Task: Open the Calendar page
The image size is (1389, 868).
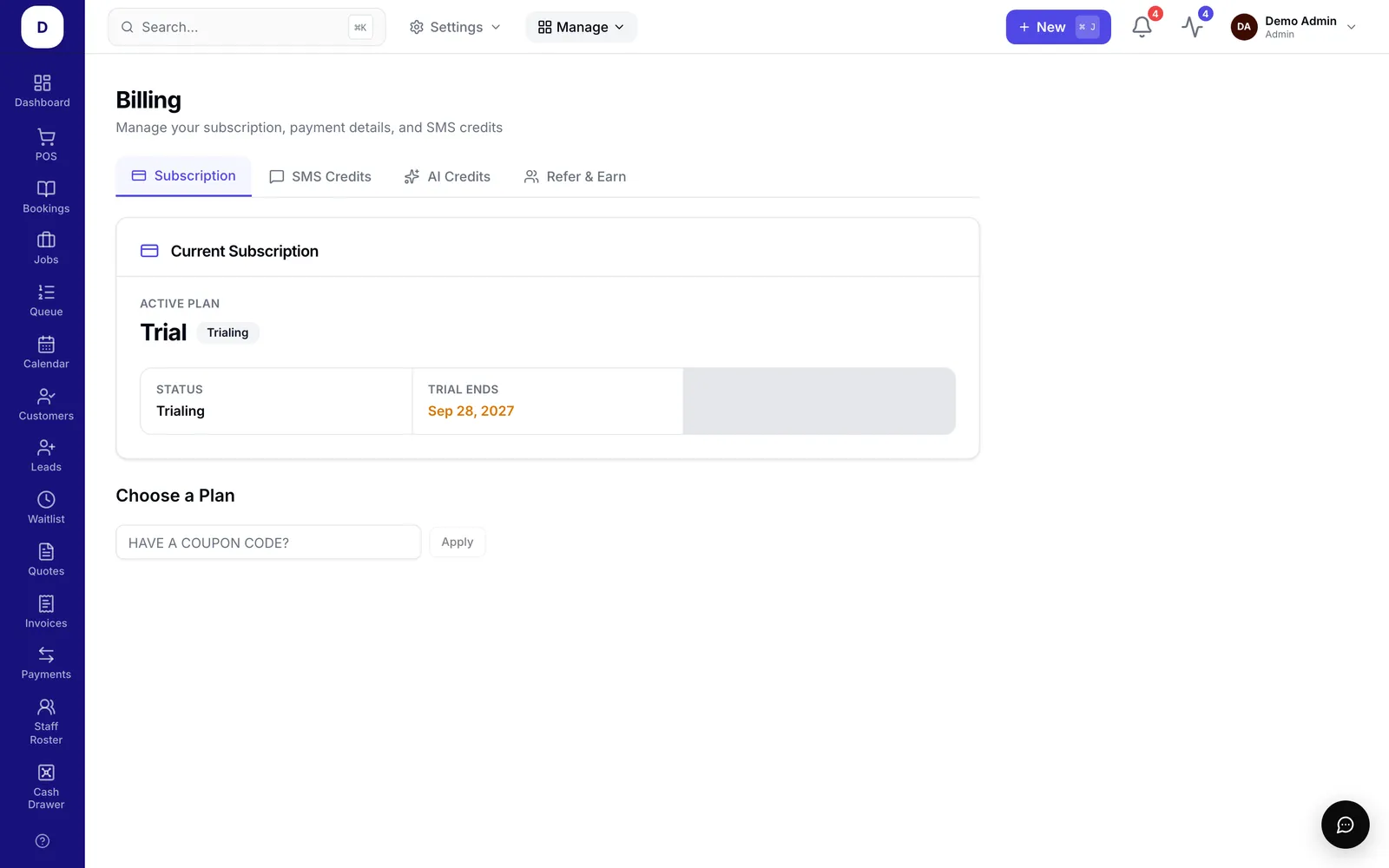Action: 46,352
